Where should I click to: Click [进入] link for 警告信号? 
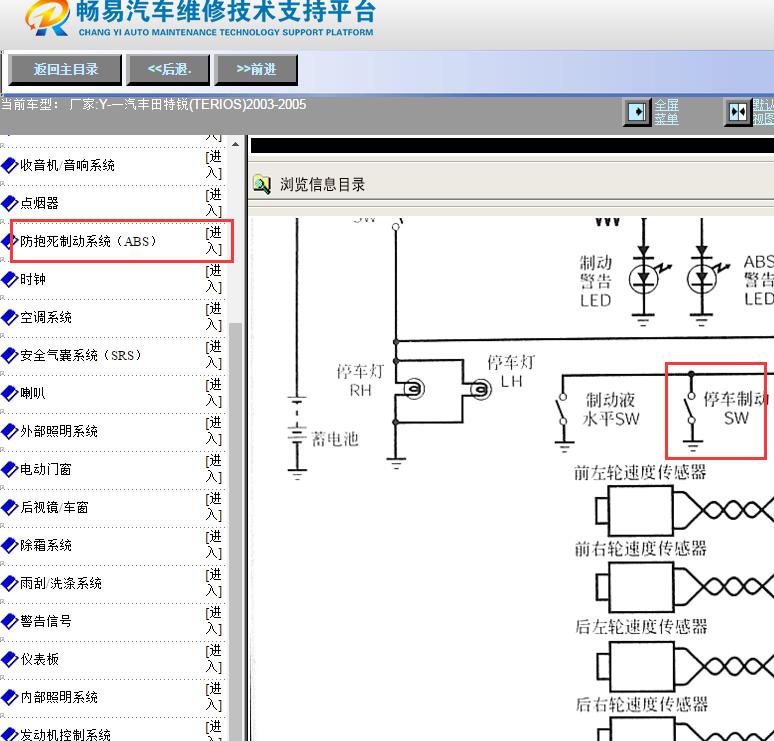click(x=214, y=621)
